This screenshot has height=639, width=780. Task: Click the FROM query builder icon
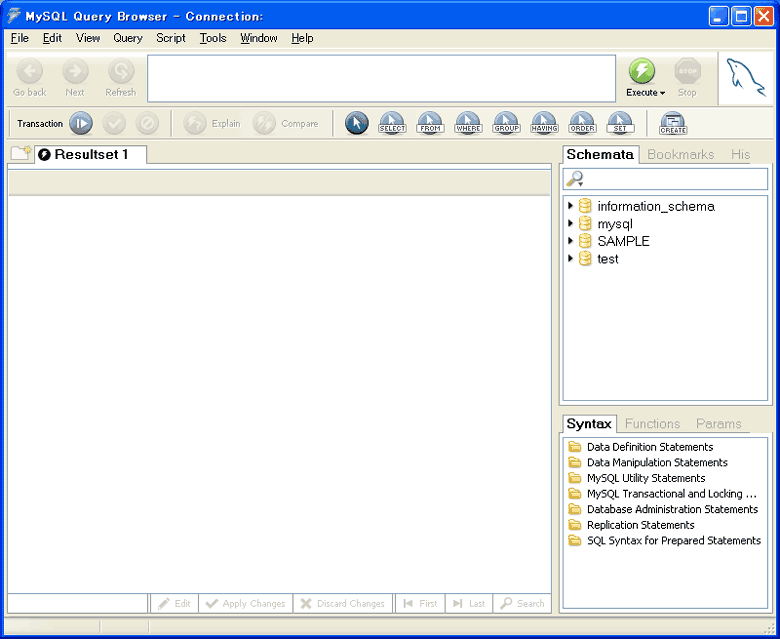click(x=430, y=123)
